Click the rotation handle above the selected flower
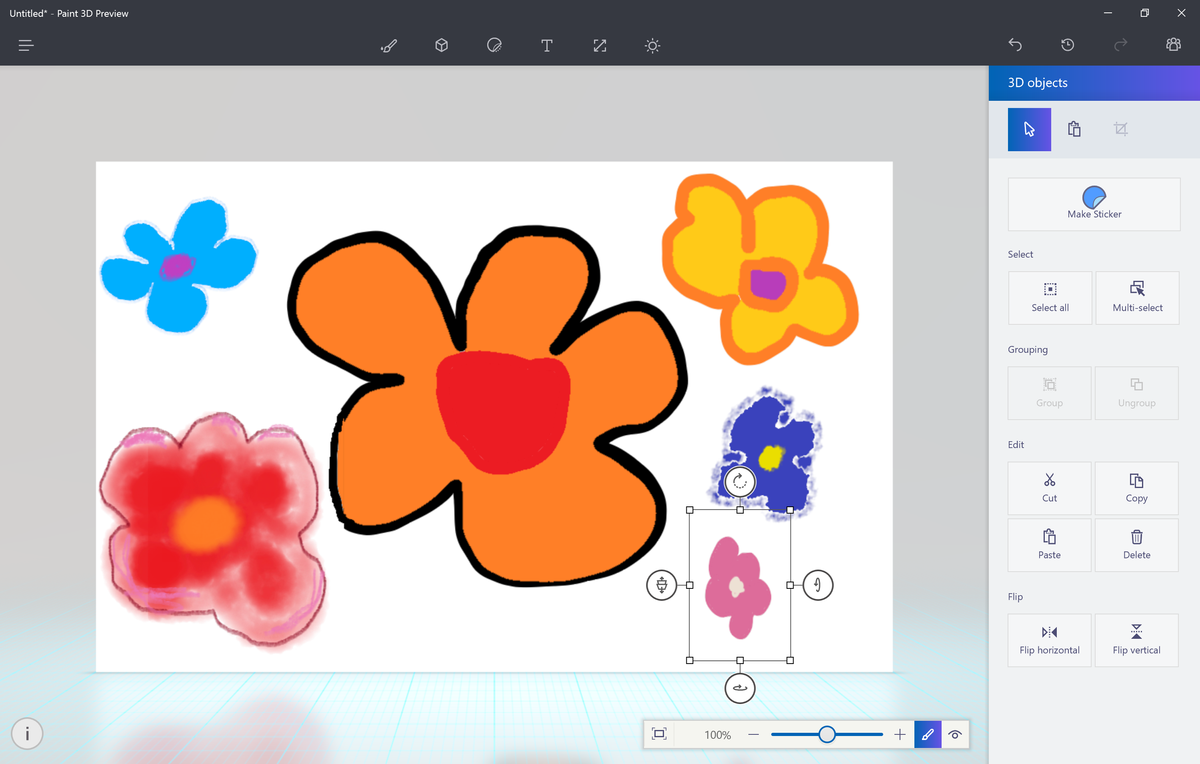The height and width of the screenshot is (764, 1200). tap(739, 481)
